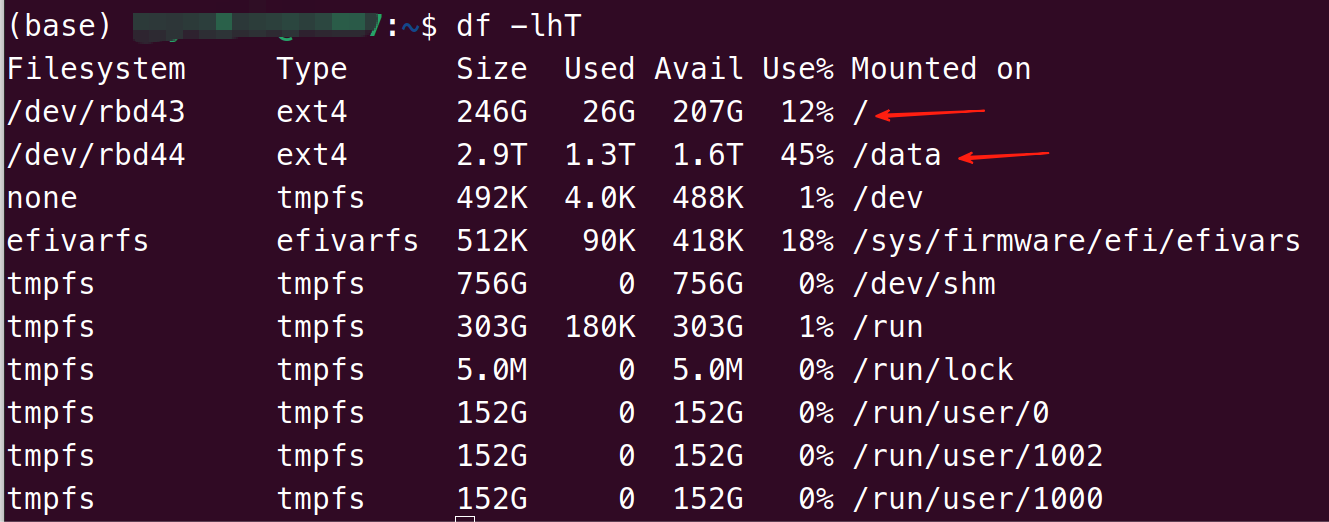This screenshot has width=1329, height=522.
Task: Click the "df -lhT" command text
Action: point(518,26)
